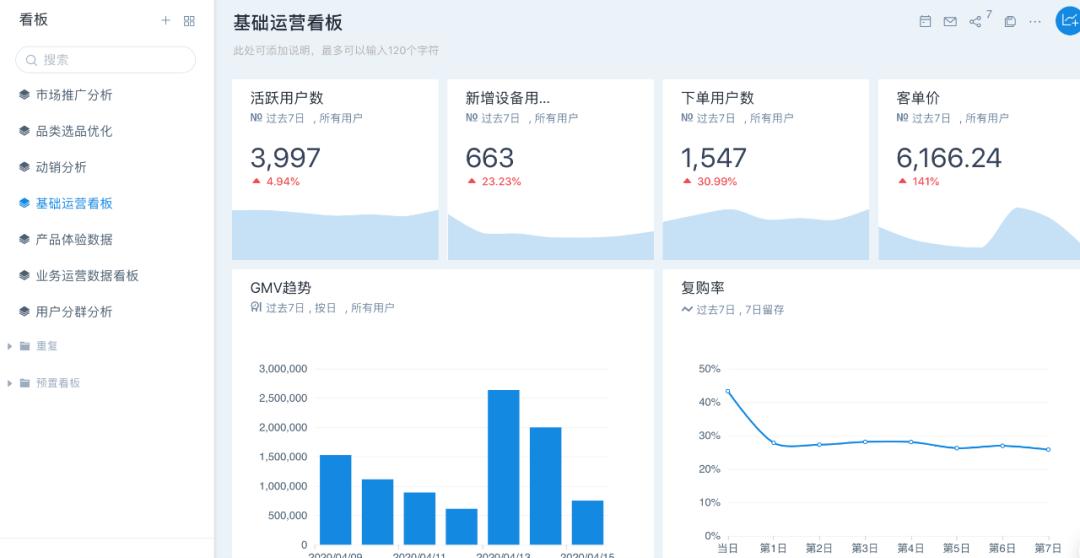This screenshot has width=1080, height=558.
Task: Open 产品体验数据 dashboard
Action: point(74,240)
